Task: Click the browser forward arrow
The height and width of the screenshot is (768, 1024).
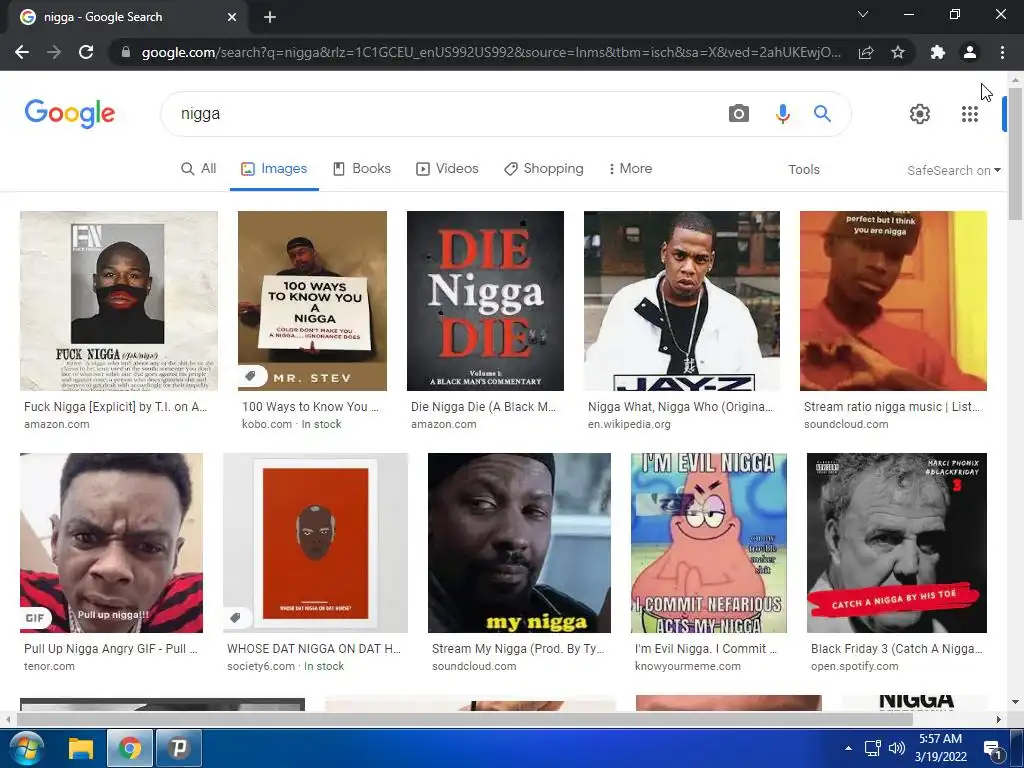Action: pyautogui.click(x=54, y=52)
